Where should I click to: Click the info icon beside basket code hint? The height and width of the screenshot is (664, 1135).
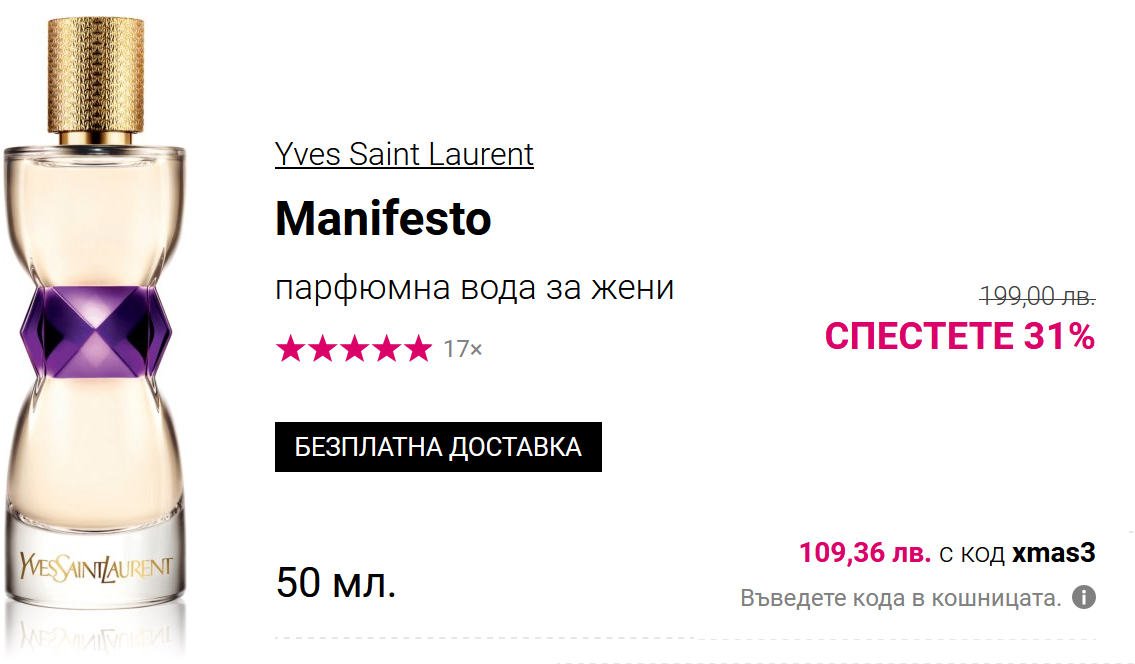pos(1084,598)
